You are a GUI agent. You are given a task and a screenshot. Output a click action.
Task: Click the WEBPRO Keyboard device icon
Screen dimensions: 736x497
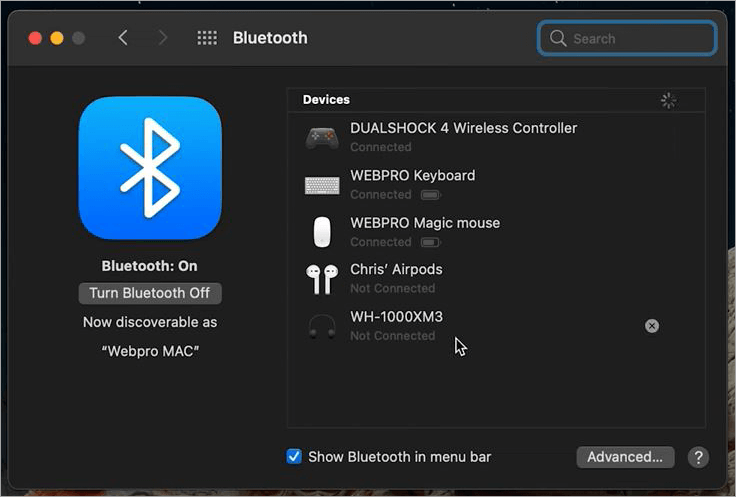tap(322, 185)
